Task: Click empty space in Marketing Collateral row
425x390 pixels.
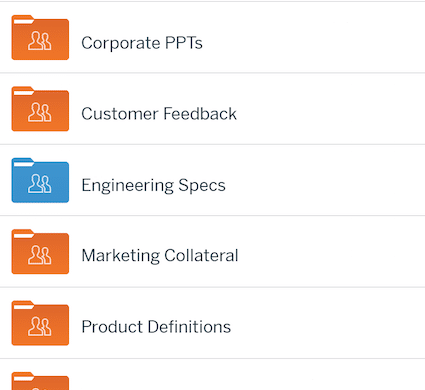Action: point(332,252)
